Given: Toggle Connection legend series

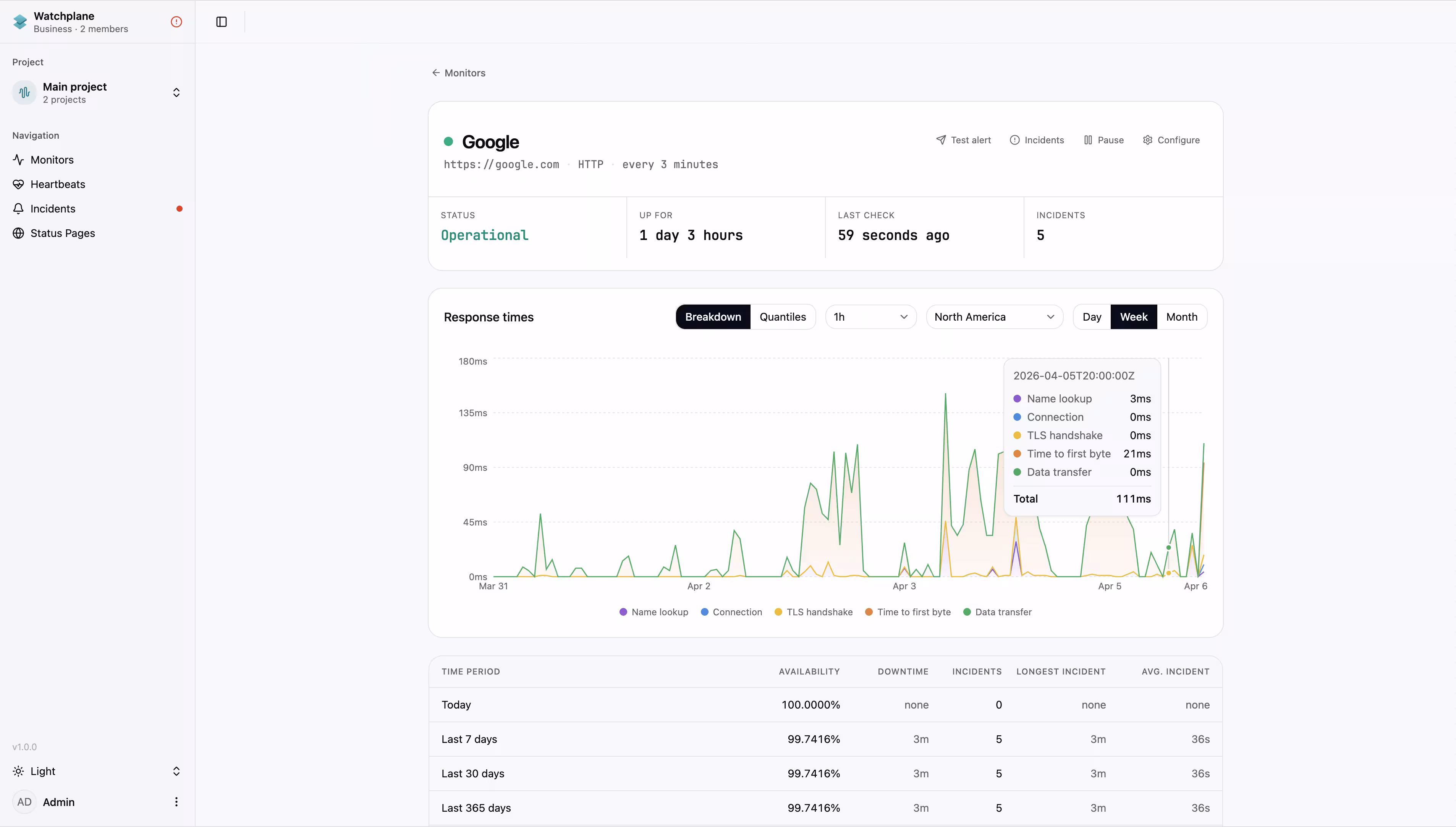Looking at the screenshot, I should [x=732, y=612].
